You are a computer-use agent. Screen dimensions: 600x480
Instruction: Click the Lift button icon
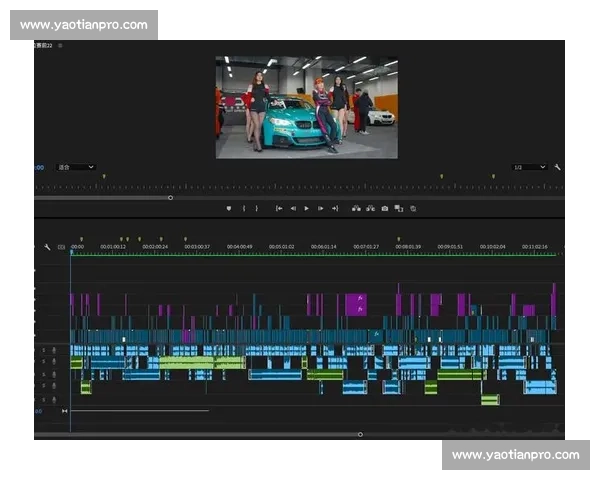point(355,208)
